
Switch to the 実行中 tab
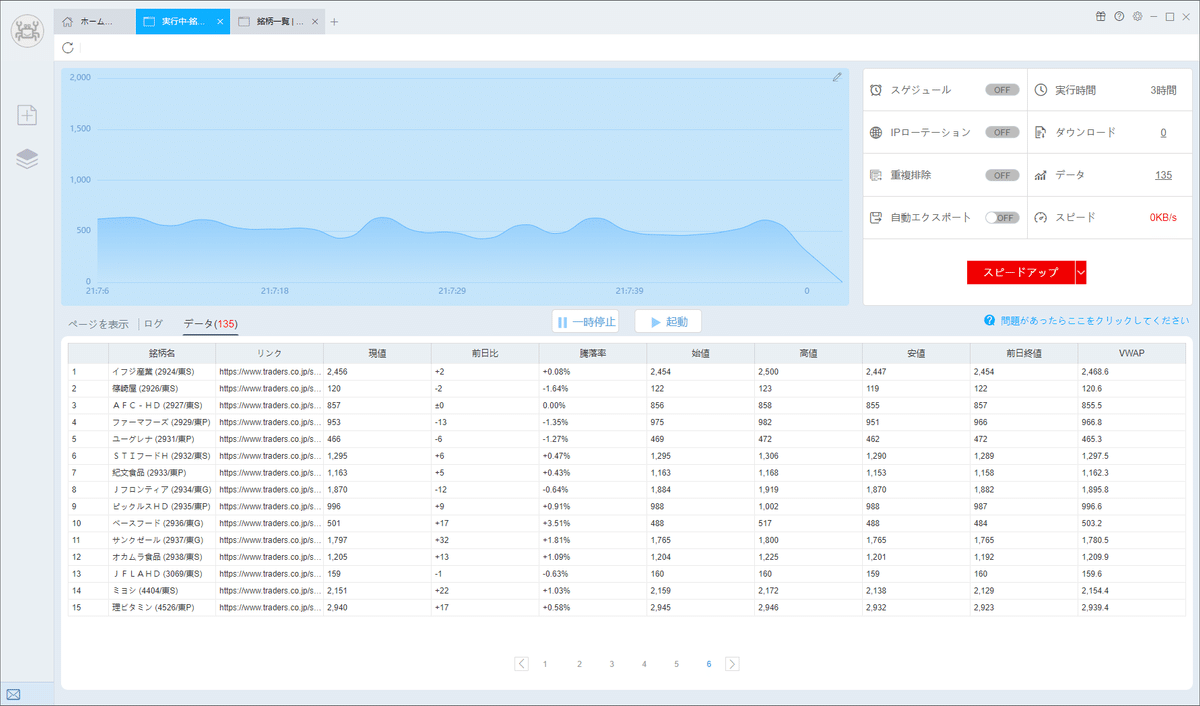tap(182, 21)
